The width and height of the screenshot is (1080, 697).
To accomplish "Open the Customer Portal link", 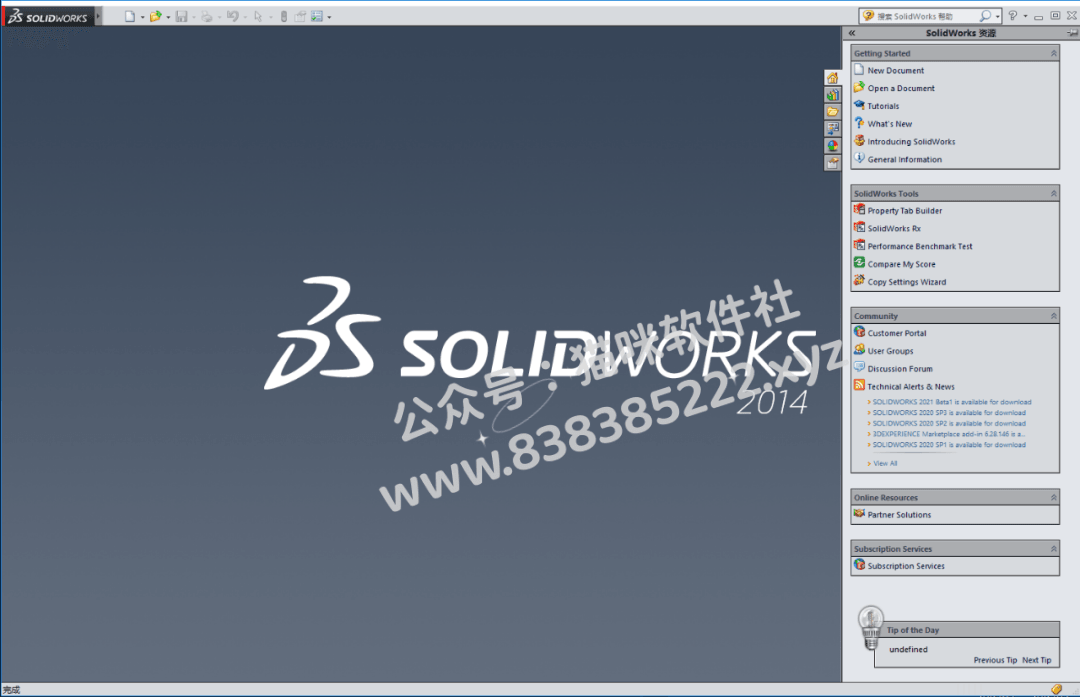I will [896, 333].
